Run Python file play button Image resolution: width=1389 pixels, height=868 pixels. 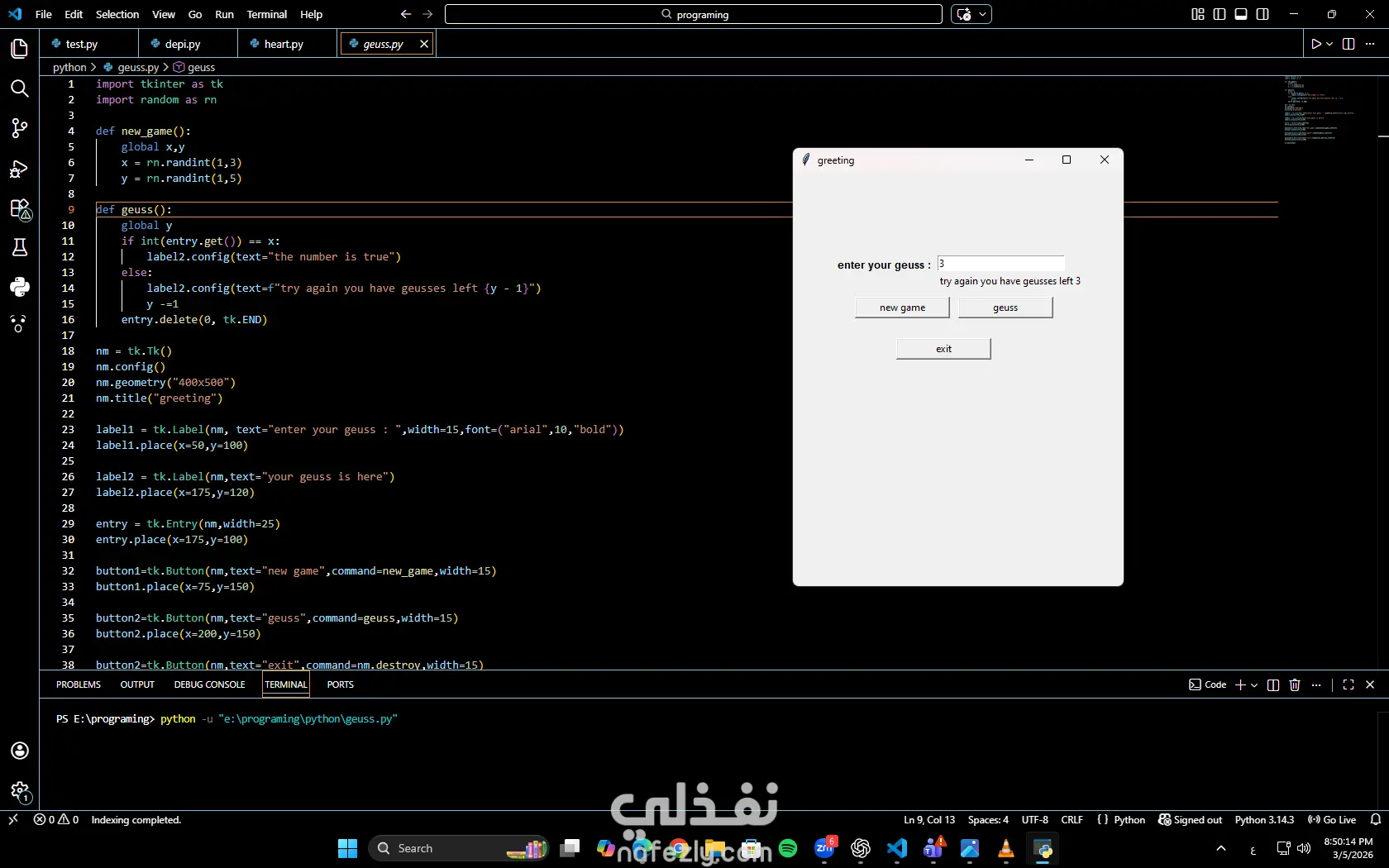(x=1316, y=44)
